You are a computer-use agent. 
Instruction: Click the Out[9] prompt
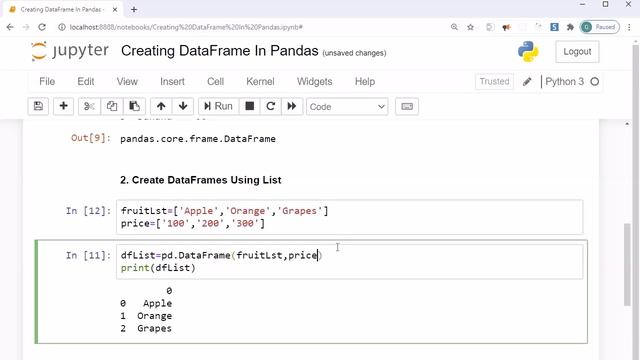(91, 138)
